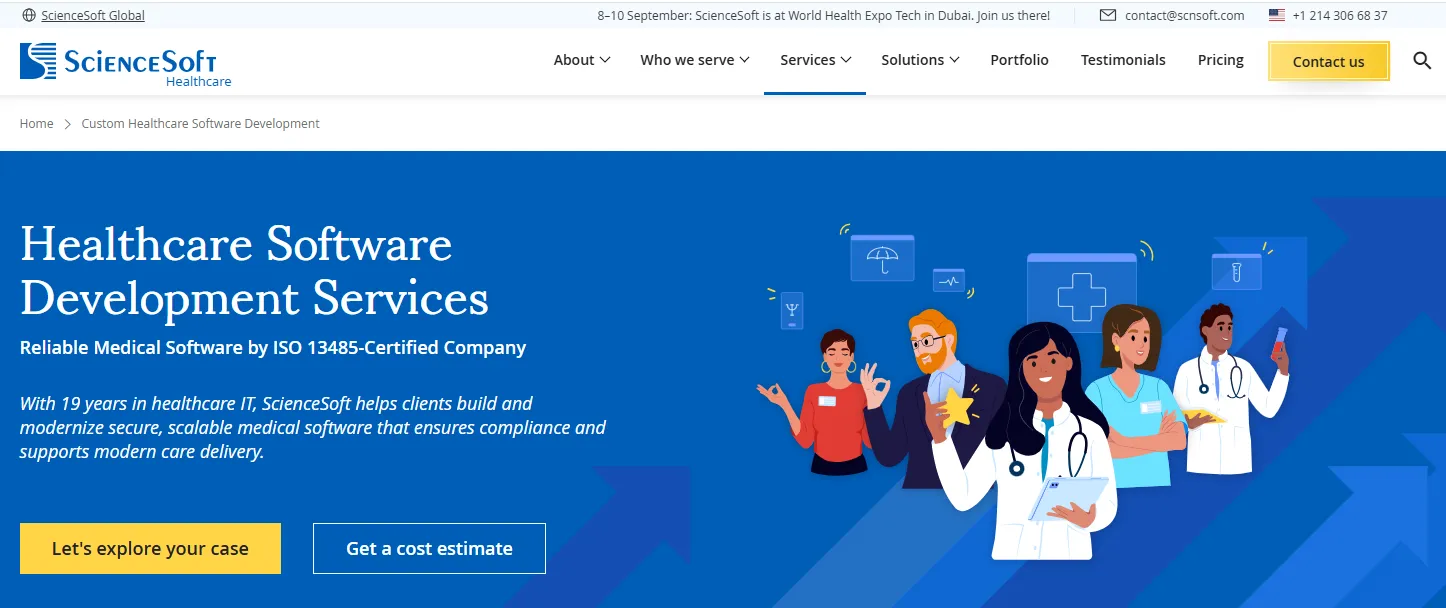Expand the Services menu
The image size is (1446, 608).
click(x=815, y=60)
